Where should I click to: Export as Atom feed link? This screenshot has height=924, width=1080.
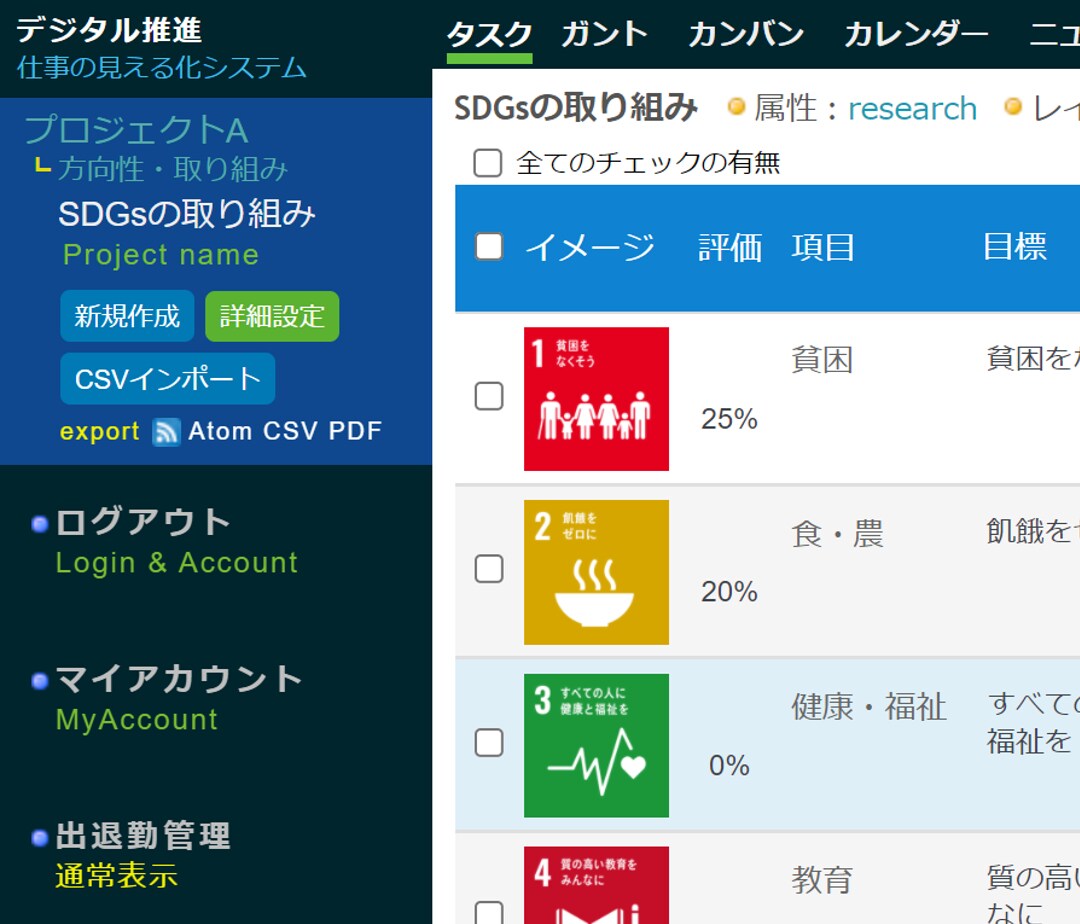tap(220, 431)
